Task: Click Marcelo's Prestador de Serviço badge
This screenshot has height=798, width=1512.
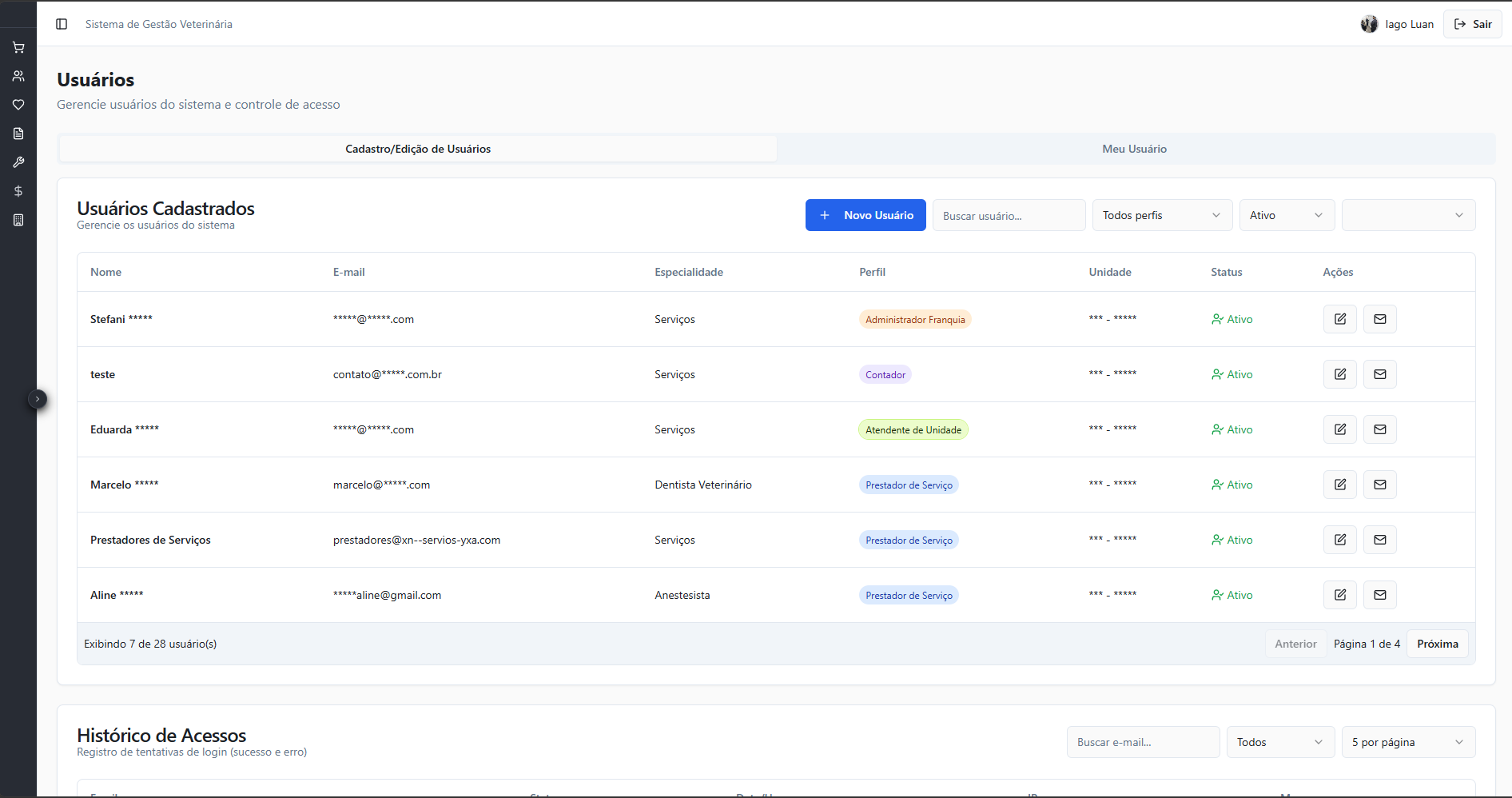Action: pos(909,485)
